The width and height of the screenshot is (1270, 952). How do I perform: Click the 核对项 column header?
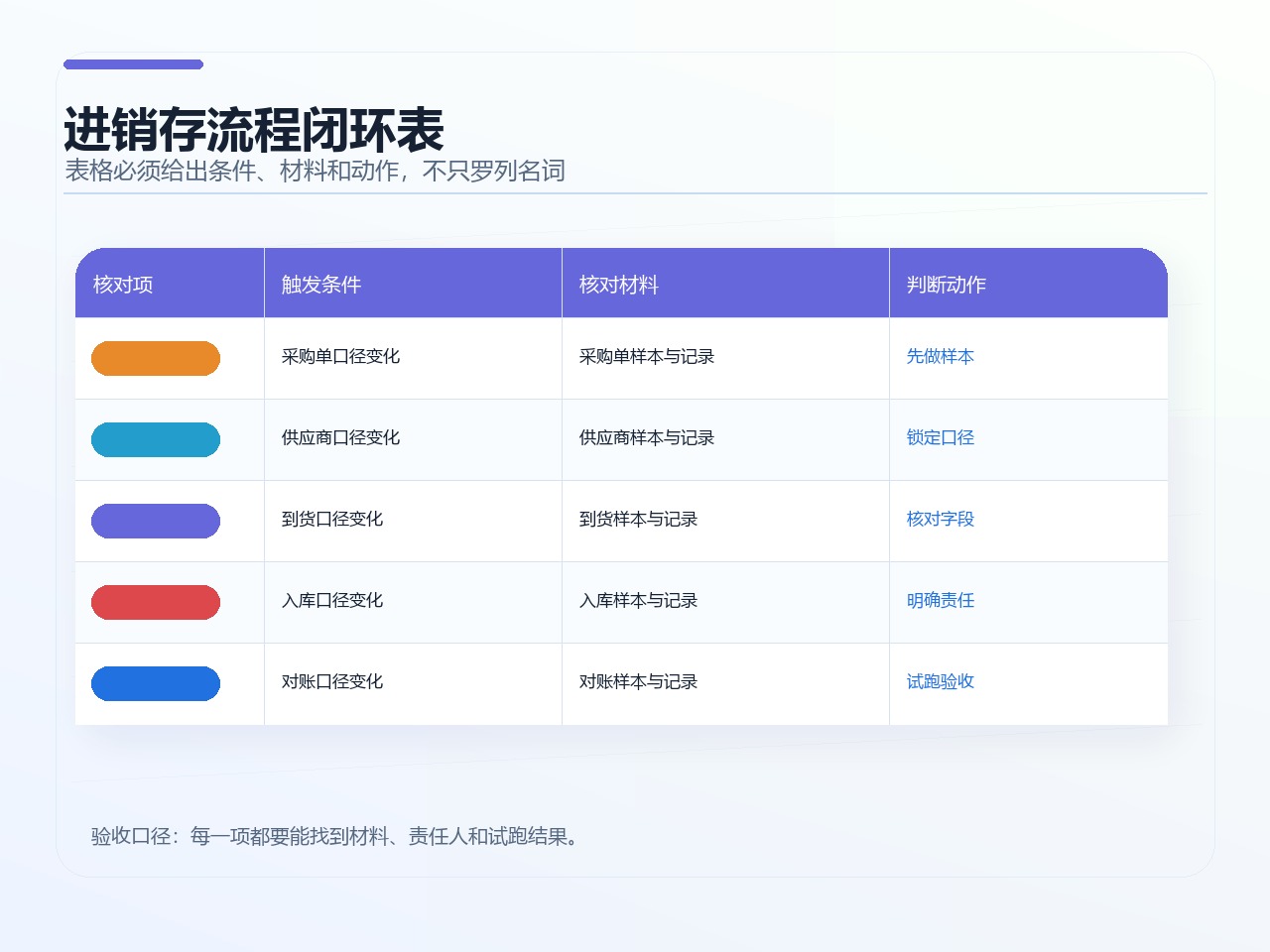click(x=170, y=284)
